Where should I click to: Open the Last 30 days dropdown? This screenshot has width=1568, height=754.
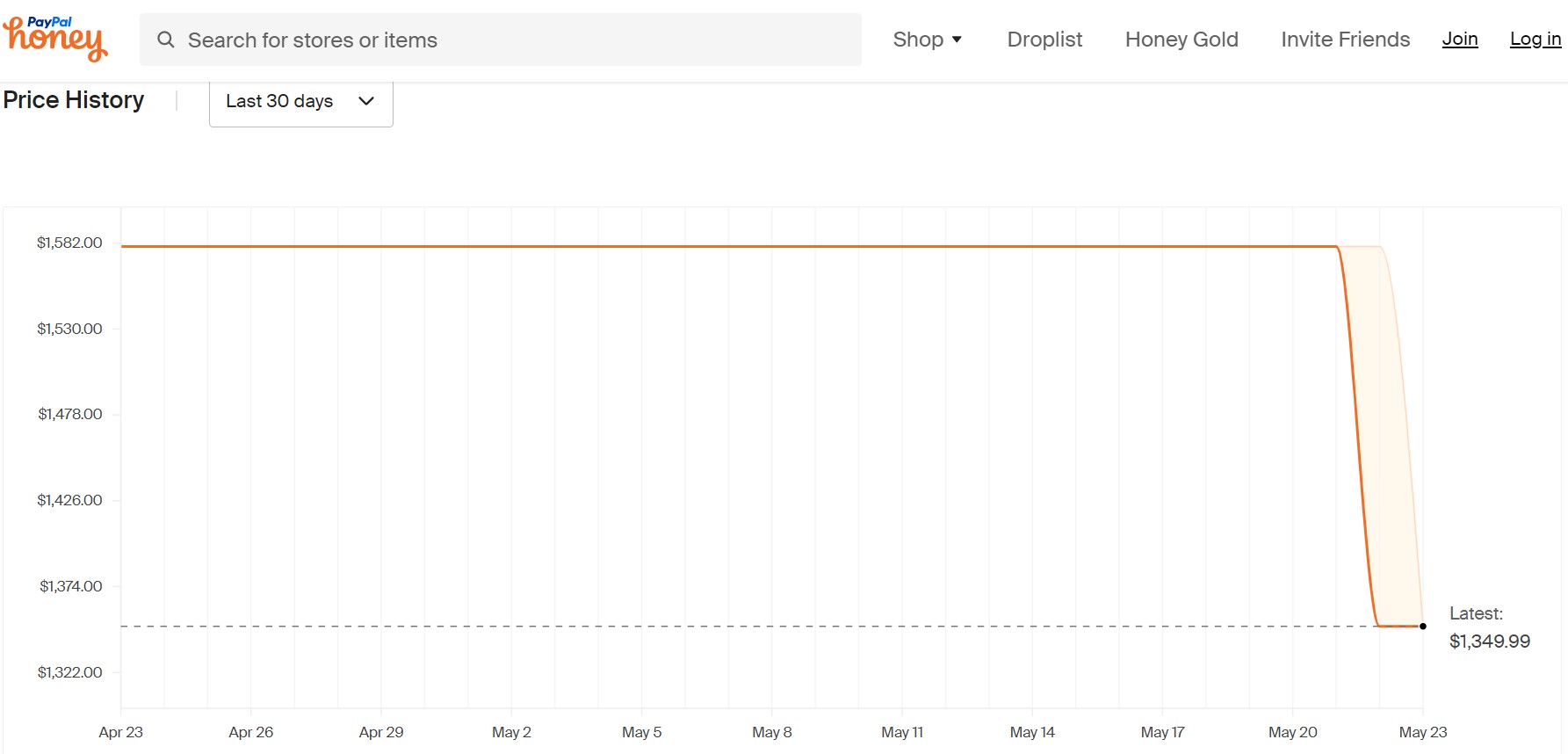301,102
